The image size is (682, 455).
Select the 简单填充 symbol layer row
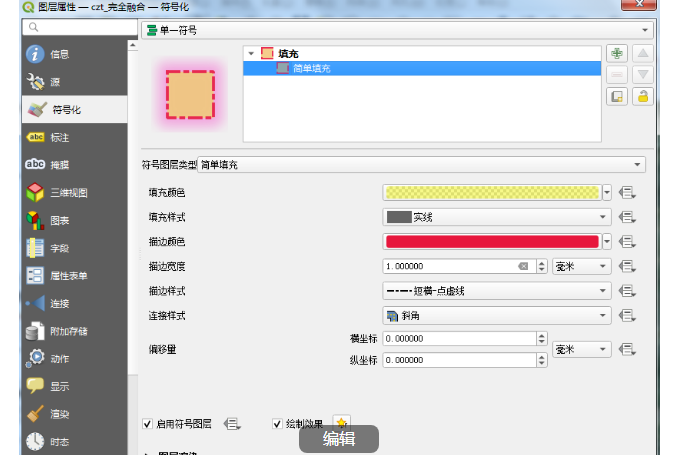pyautogui.click(x=422, y=68)
